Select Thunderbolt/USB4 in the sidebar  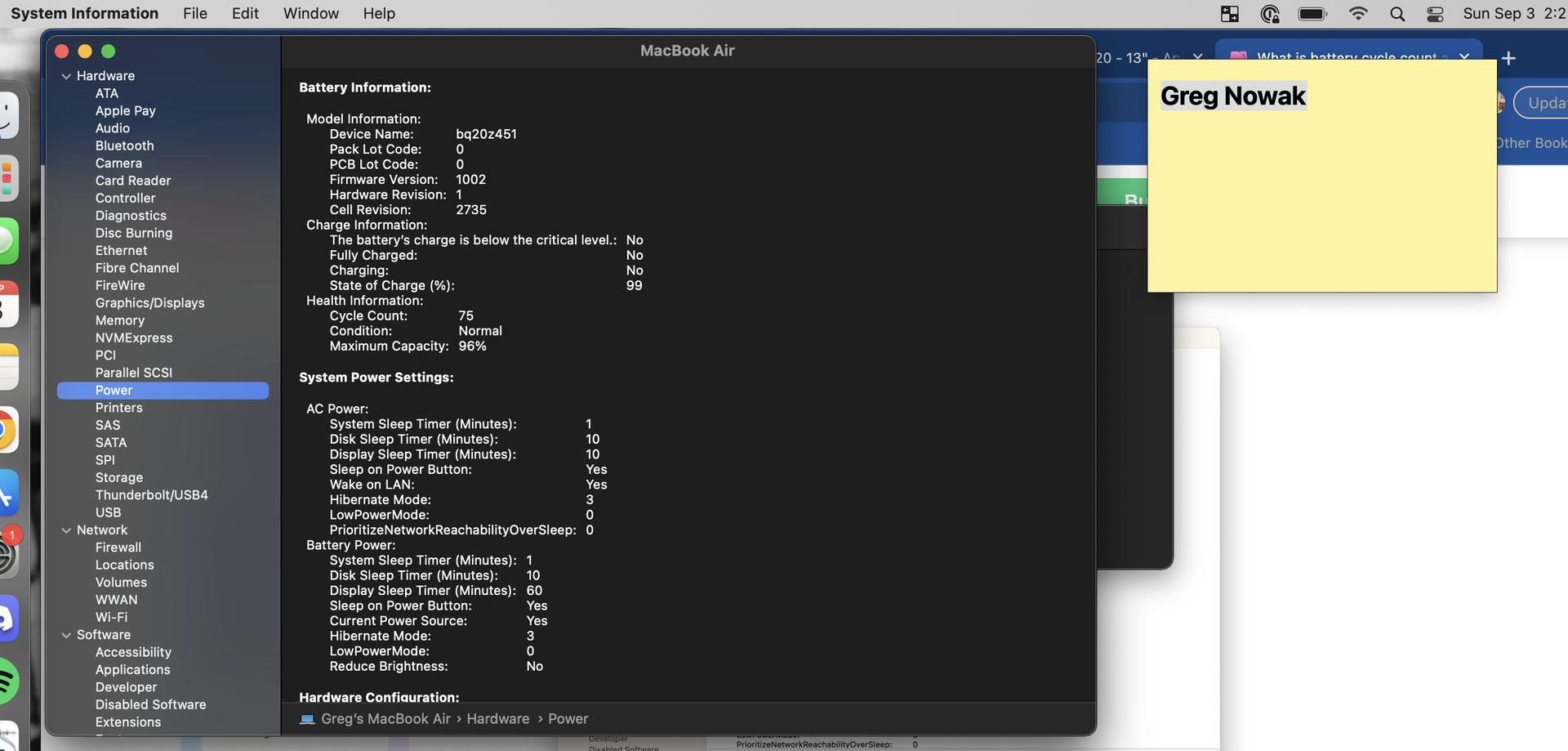[x=151, y=495]
